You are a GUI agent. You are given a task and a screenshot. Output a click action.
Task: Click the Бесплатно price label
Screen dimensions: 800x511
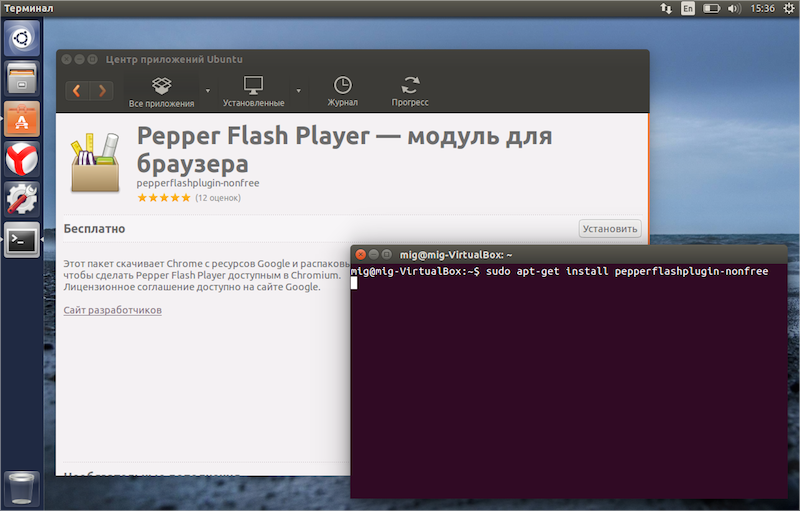click(x=94, y=229)
